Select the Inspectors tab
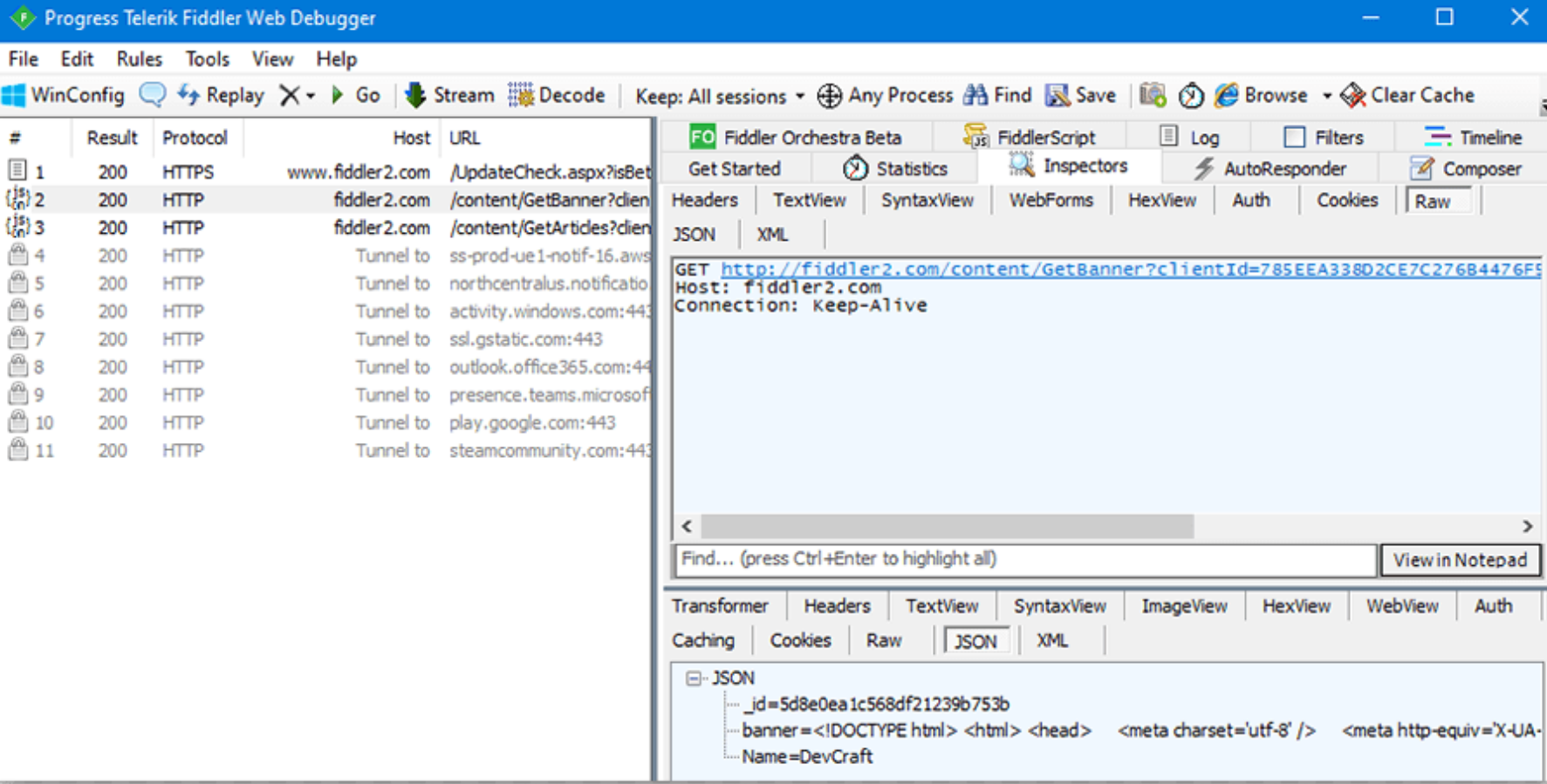The image size is (1547, 784). click(x=1069, y=166)
